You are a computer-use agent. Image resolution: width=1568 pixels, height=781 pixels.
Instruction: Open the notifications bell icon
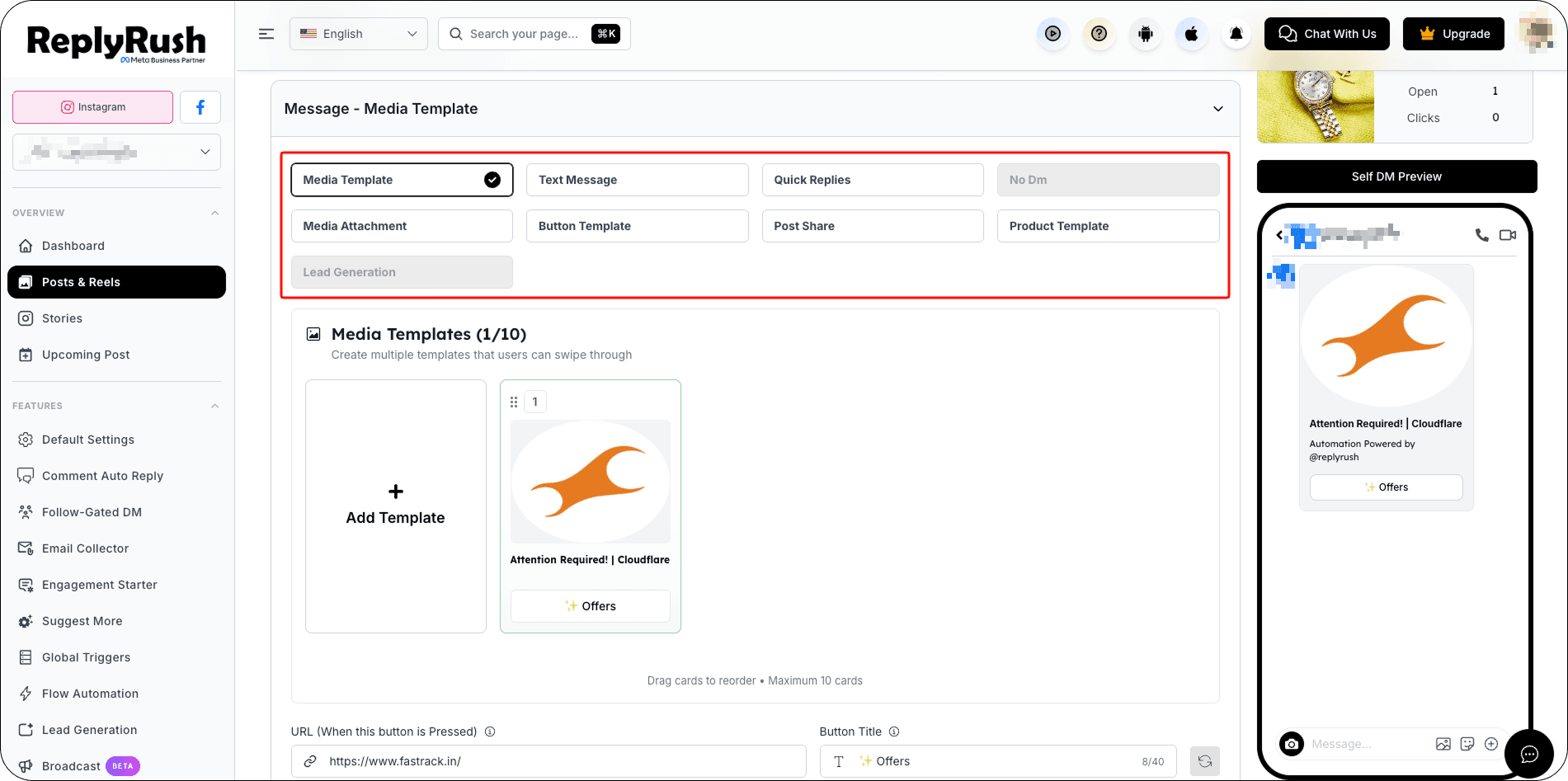click(x=1236, y=34)
